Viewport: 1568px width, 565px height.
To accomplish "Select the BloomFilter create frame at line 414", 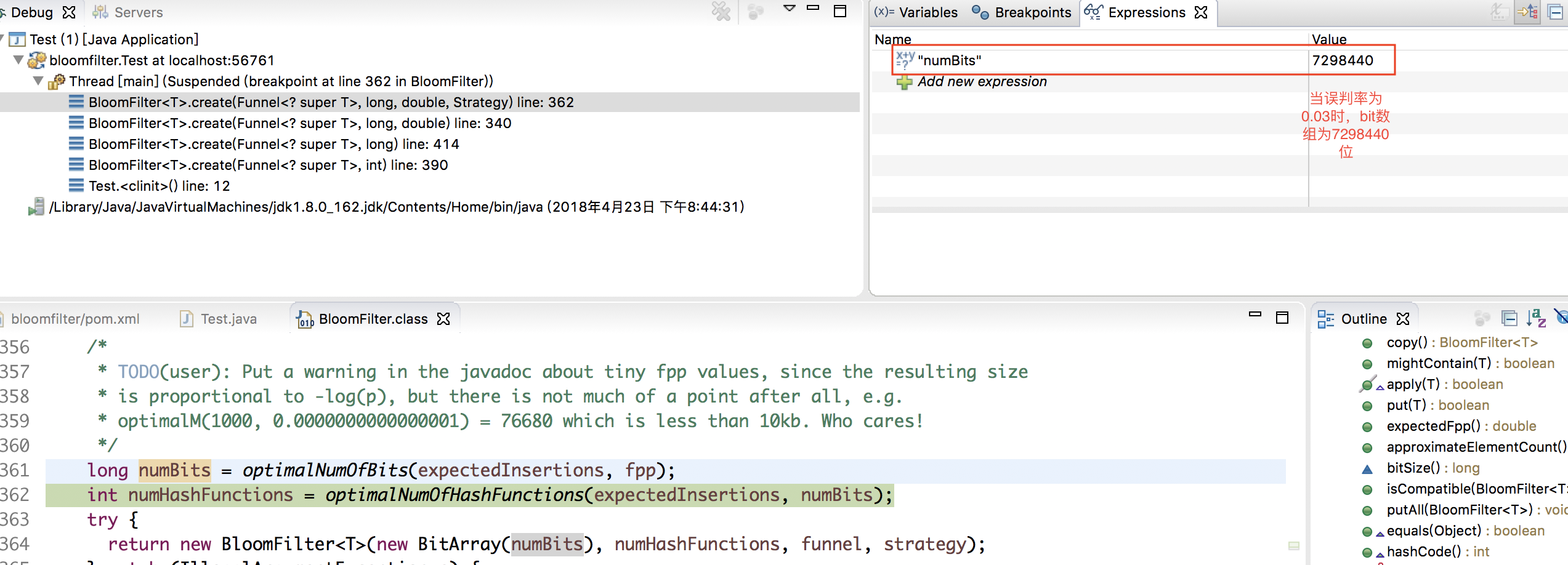I will coord(274,144).
